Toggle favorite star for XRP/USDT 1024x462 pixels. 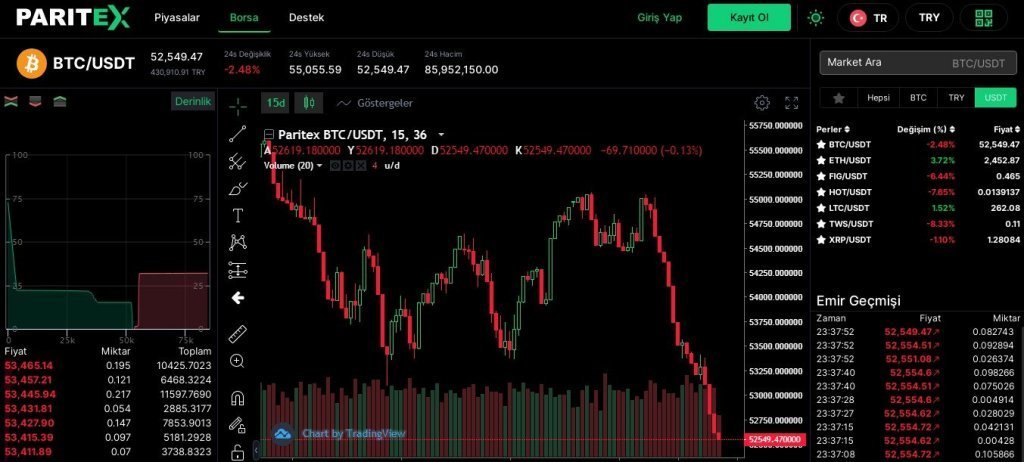pyautogui.click(x=821, y=240)
